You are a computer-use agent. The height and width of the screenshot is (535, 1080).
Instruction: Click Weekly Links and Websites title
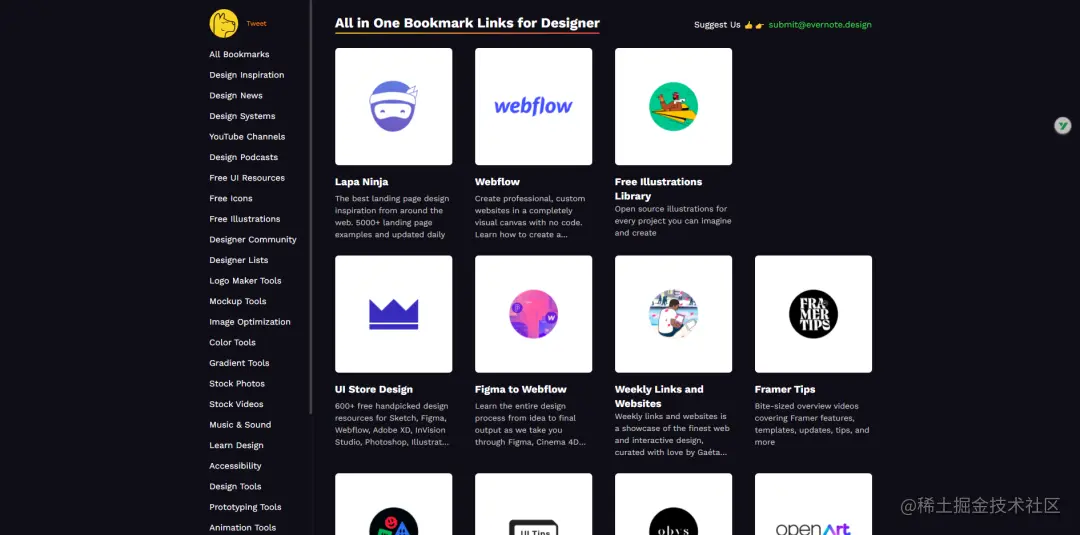coord(659,396)
